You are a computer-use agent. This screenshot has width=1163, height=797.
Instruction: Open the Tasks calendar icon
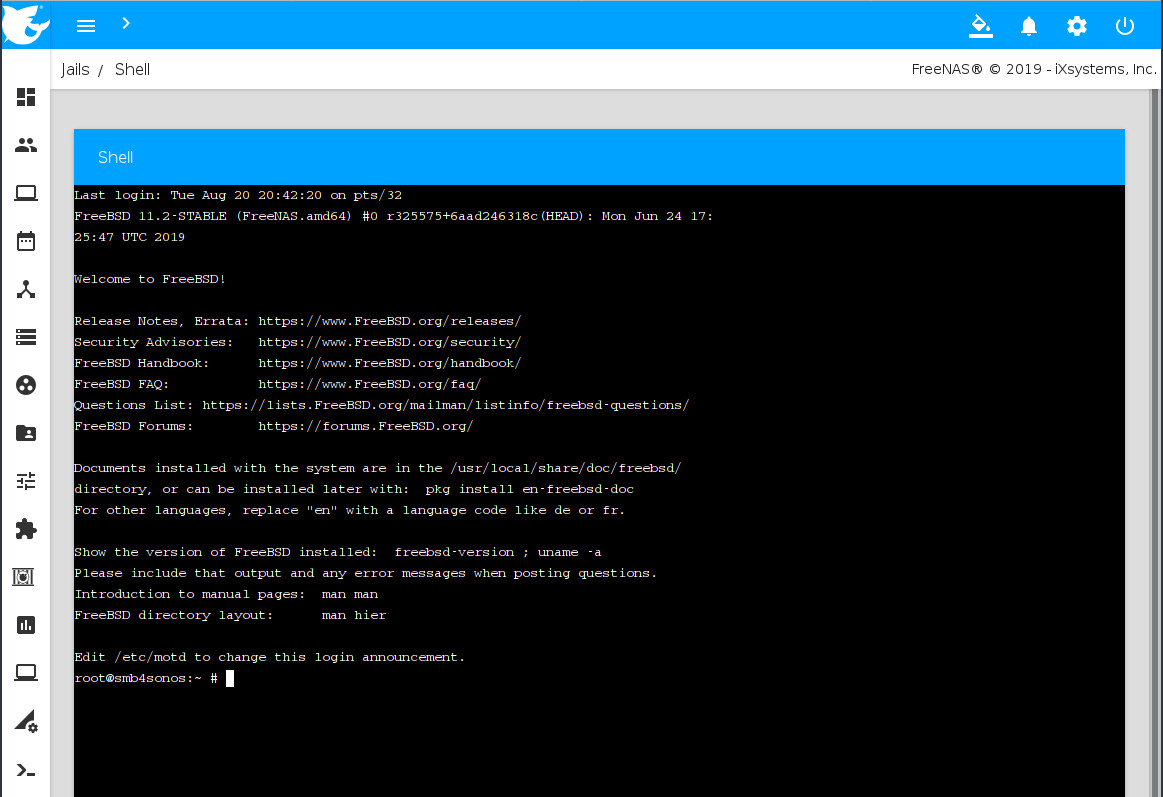(x=26, y=241)
